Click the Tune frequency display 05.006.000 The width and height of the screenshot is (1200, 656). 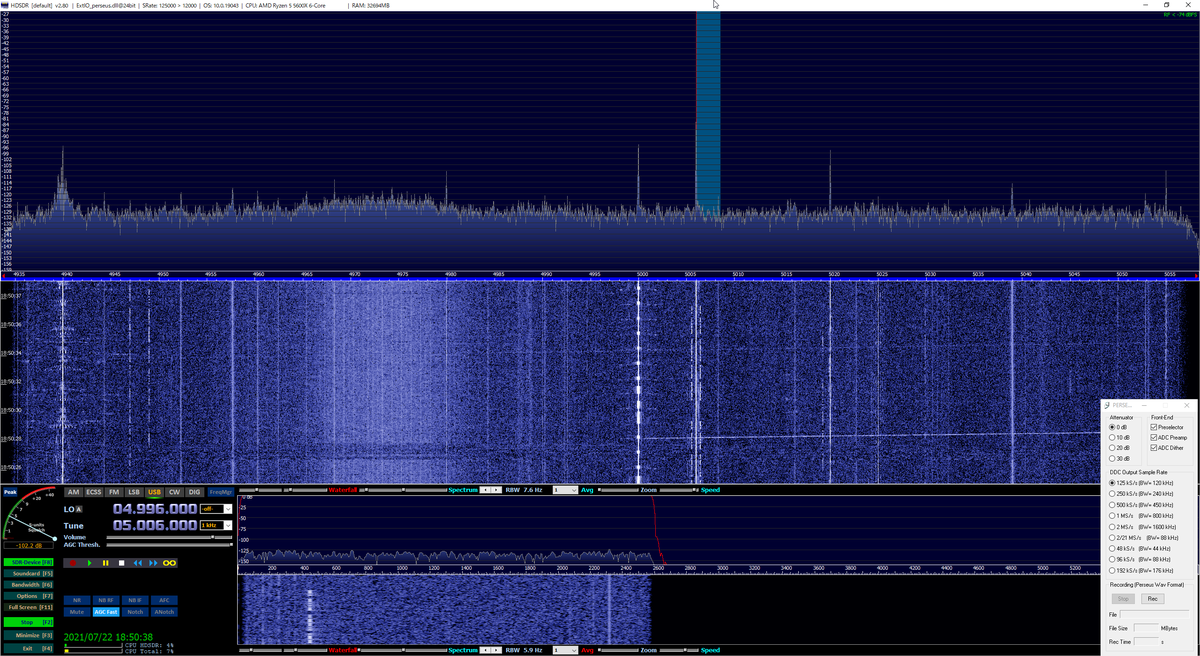coord(155,525)
